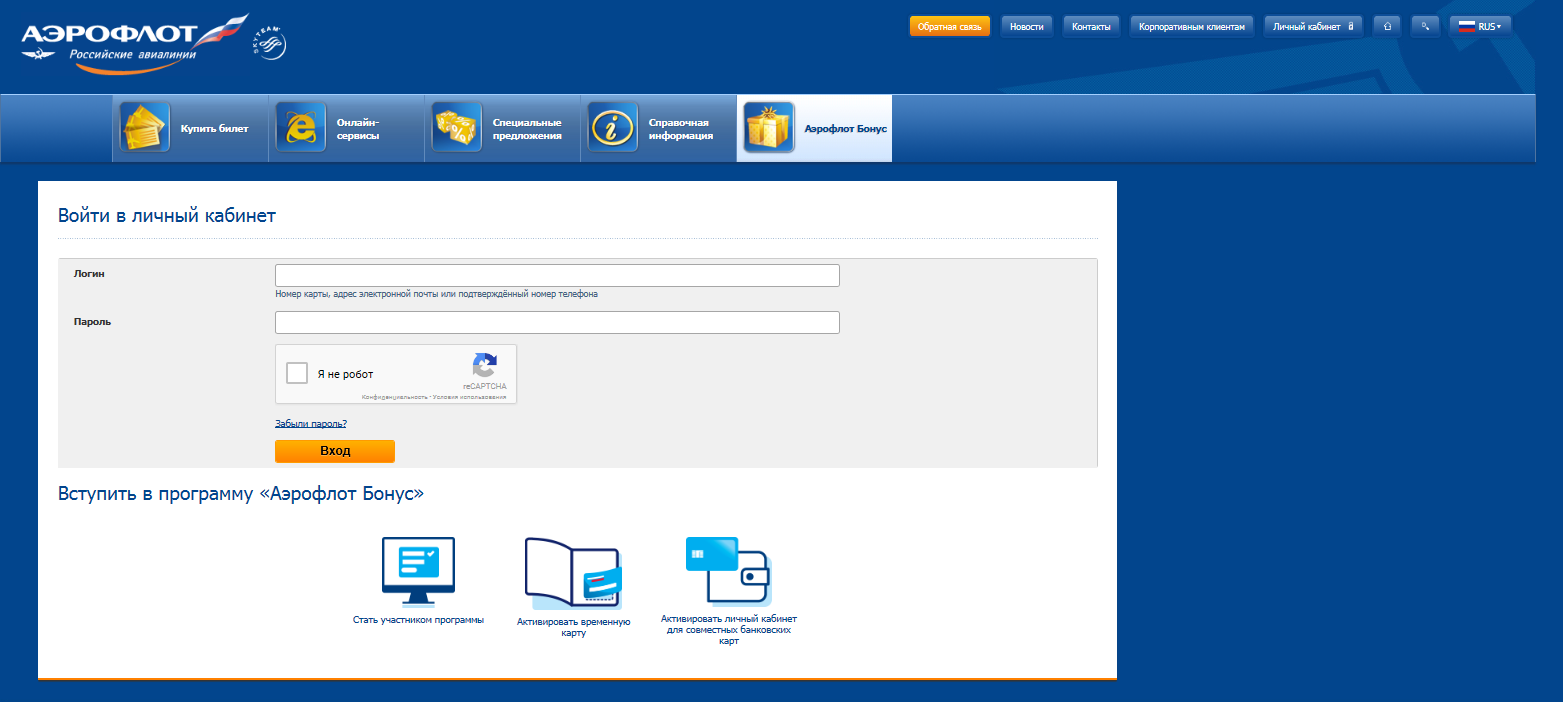Open the Новости page
Screen dimensions: 1563x702
tap(1027, 27)
